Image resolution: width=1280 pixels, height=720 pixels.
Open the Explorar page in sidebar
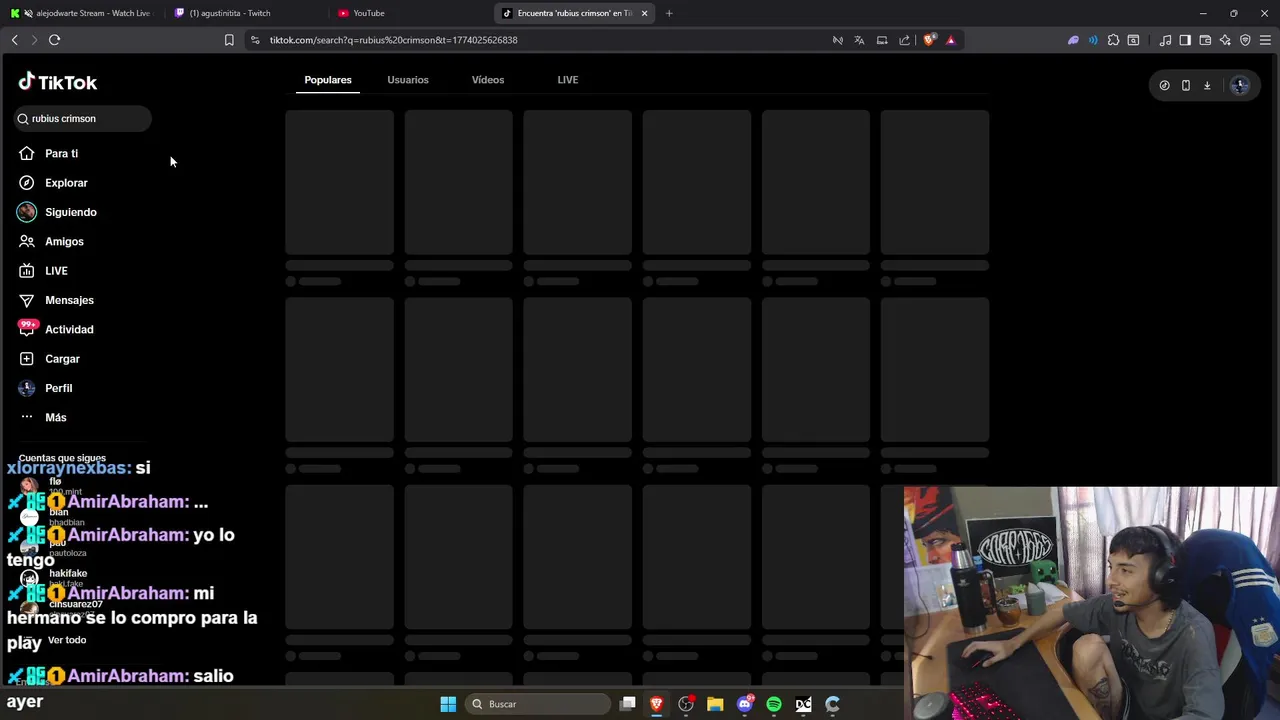53,183
